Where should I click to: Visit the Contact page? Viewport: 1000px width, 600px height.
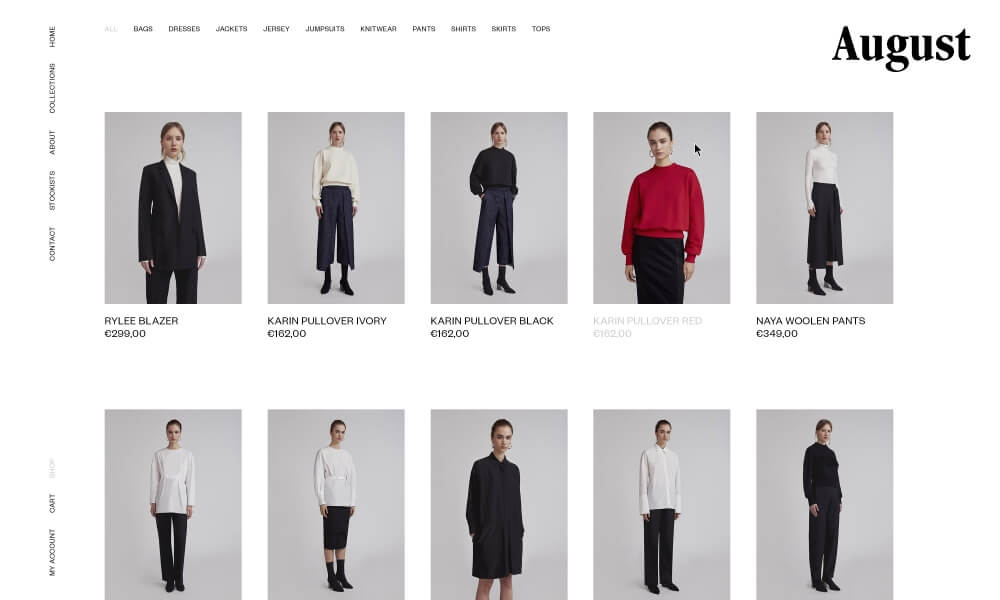click(x=52, y=244)
